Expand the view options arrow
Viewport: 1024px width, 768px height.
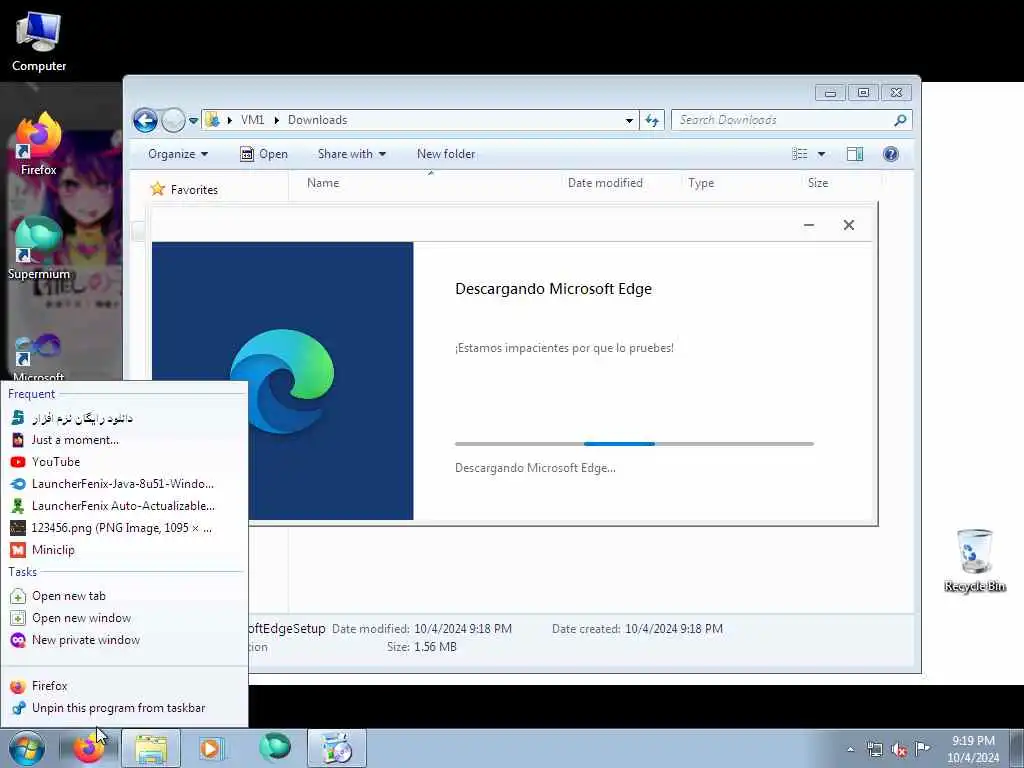pyautogui.click(x=822, y=154)
